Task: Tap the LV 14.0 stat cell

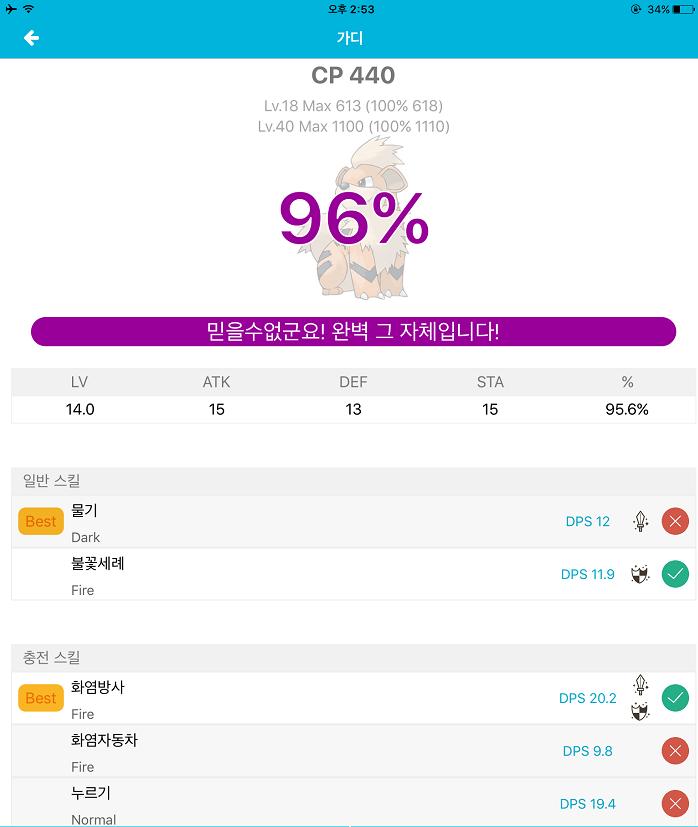Action: pyautogui.click(x=80, y=409)
